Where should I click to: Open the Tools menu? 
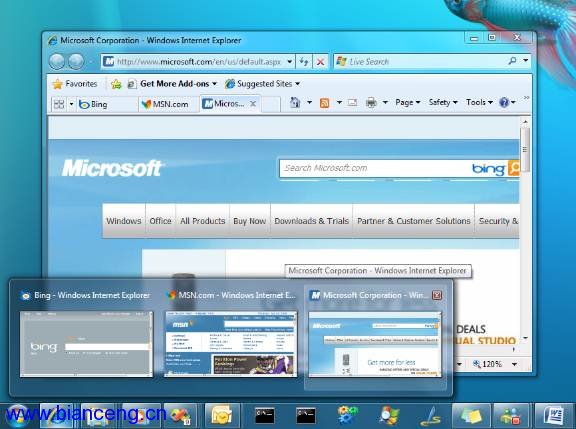coord(479,102)
